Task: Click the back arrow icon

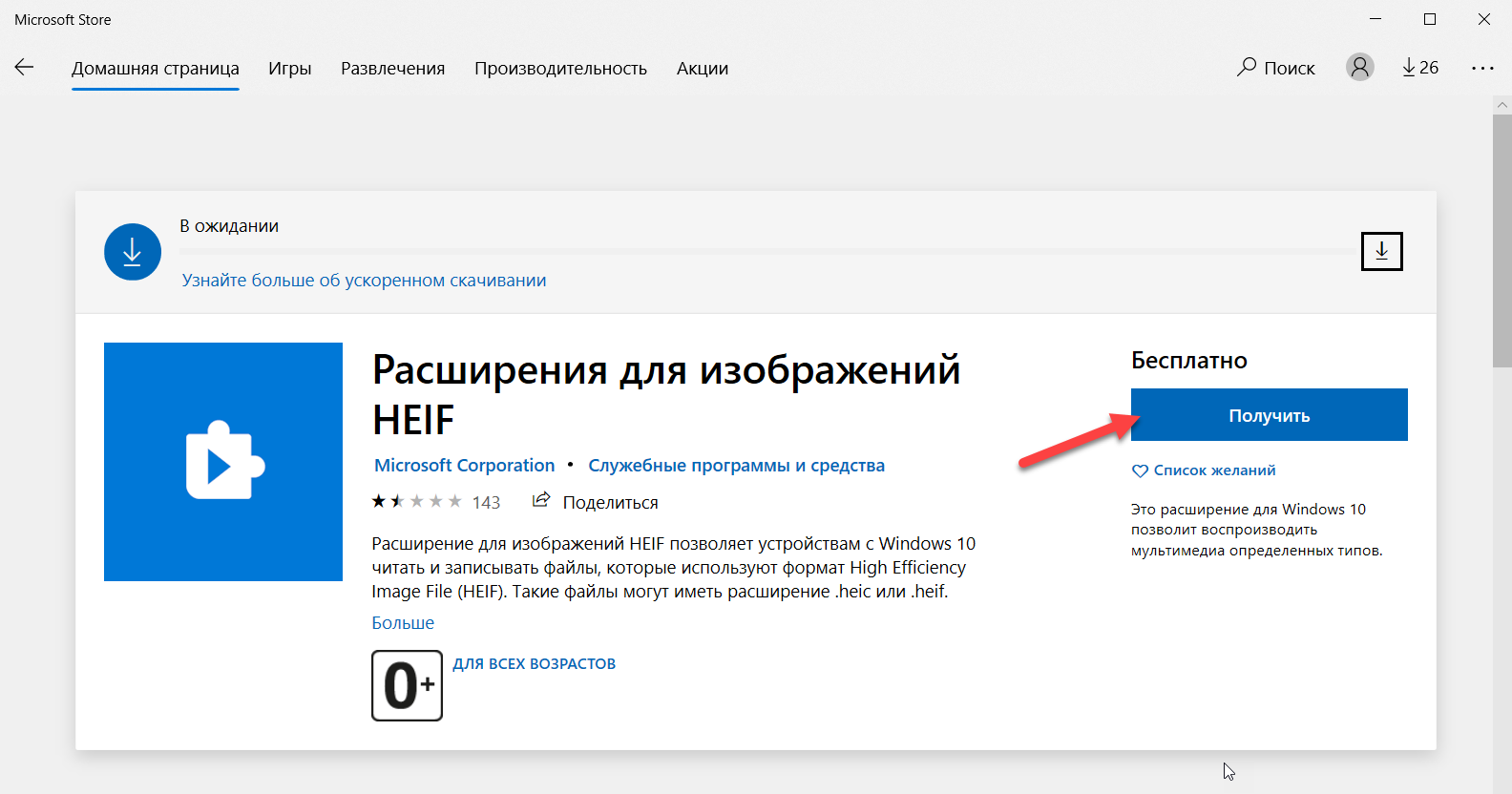Action: click(x=24, y=67)
